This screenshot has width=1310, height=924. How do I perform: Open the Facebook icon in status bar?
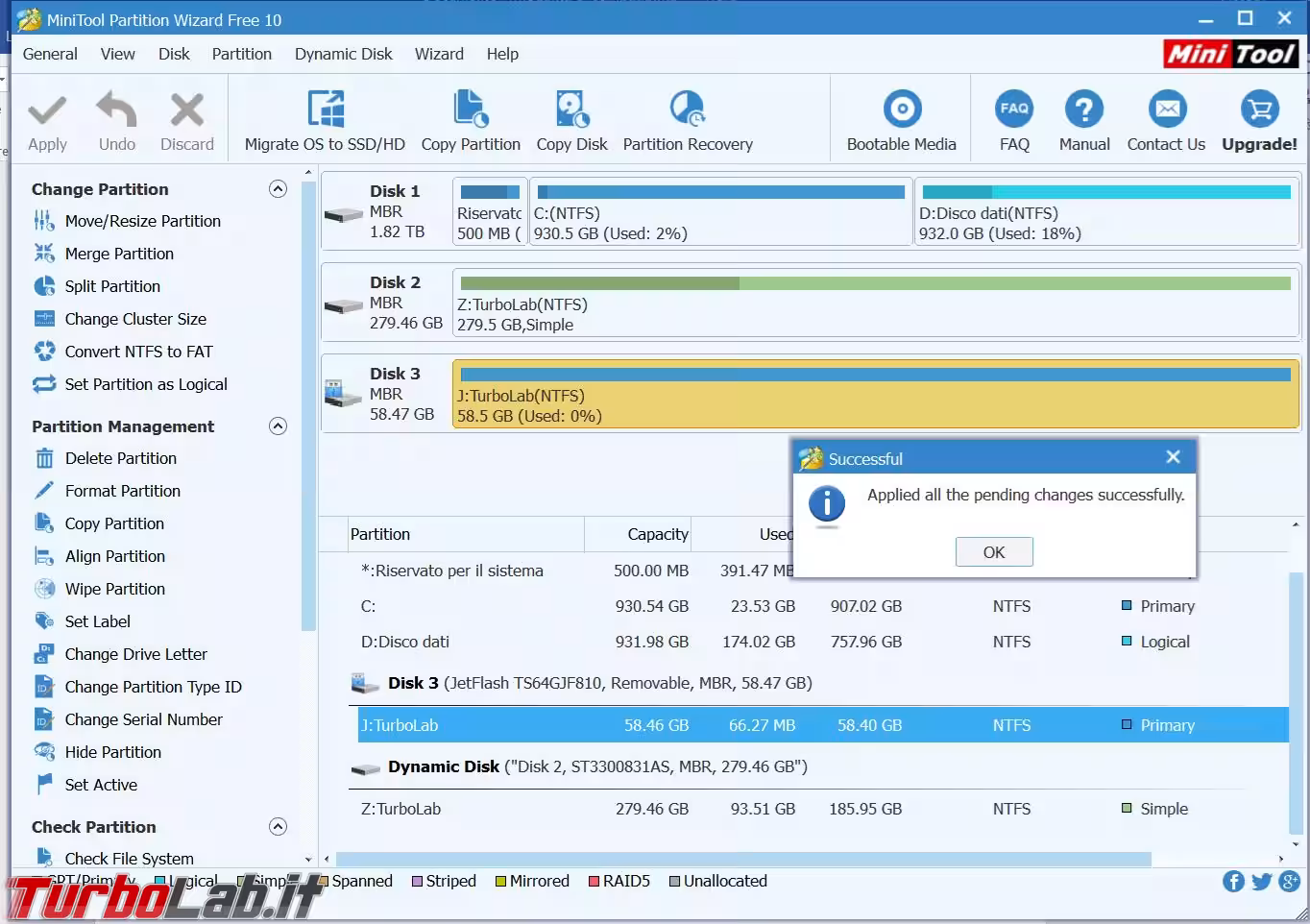coord(1234,882)
